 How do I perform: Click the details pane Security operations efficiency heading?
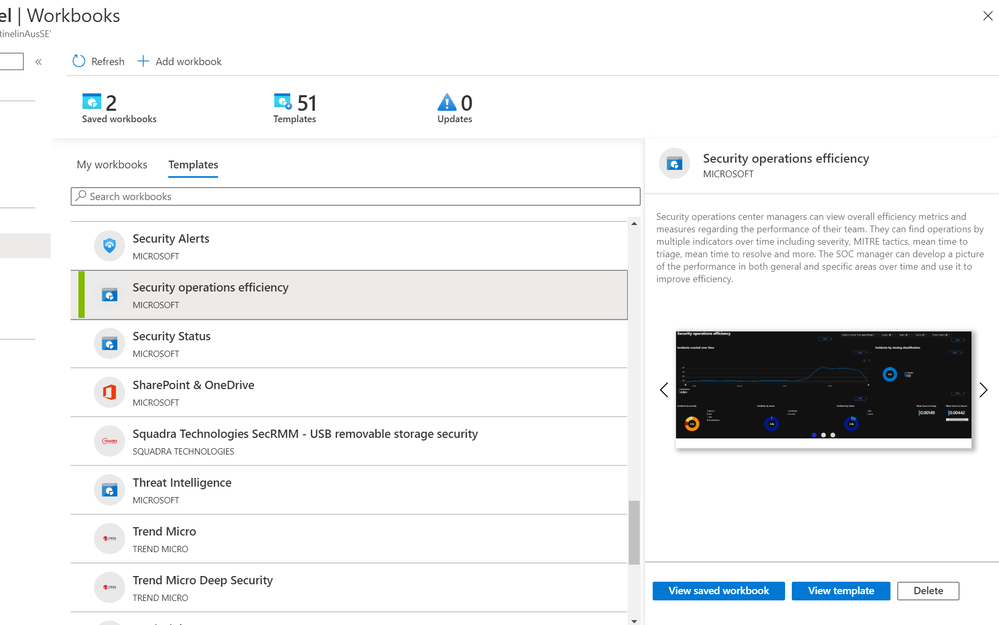tap(786, 158)
